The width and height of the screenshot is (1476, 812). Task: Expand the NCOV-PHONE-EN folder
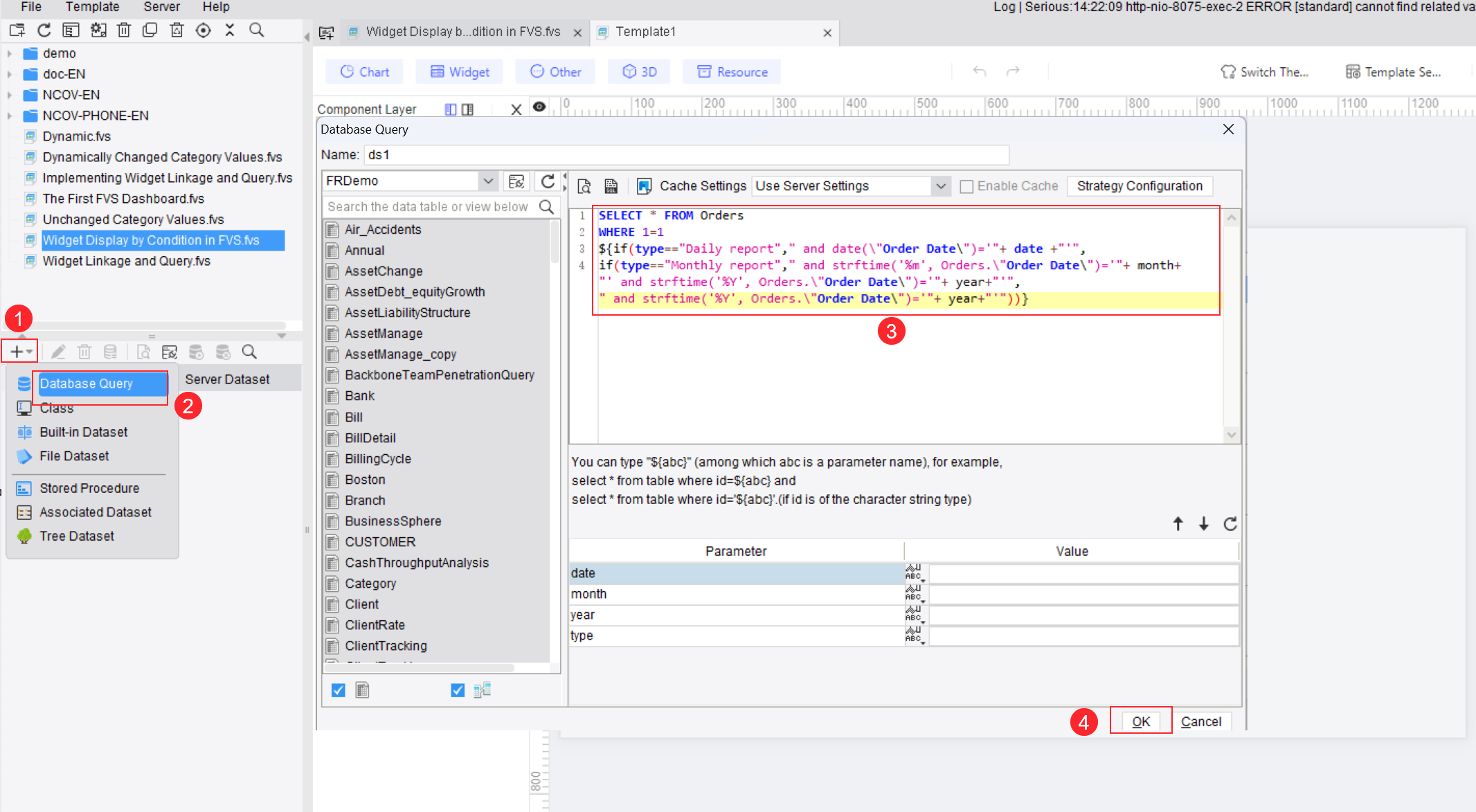(x=10, y=116)
